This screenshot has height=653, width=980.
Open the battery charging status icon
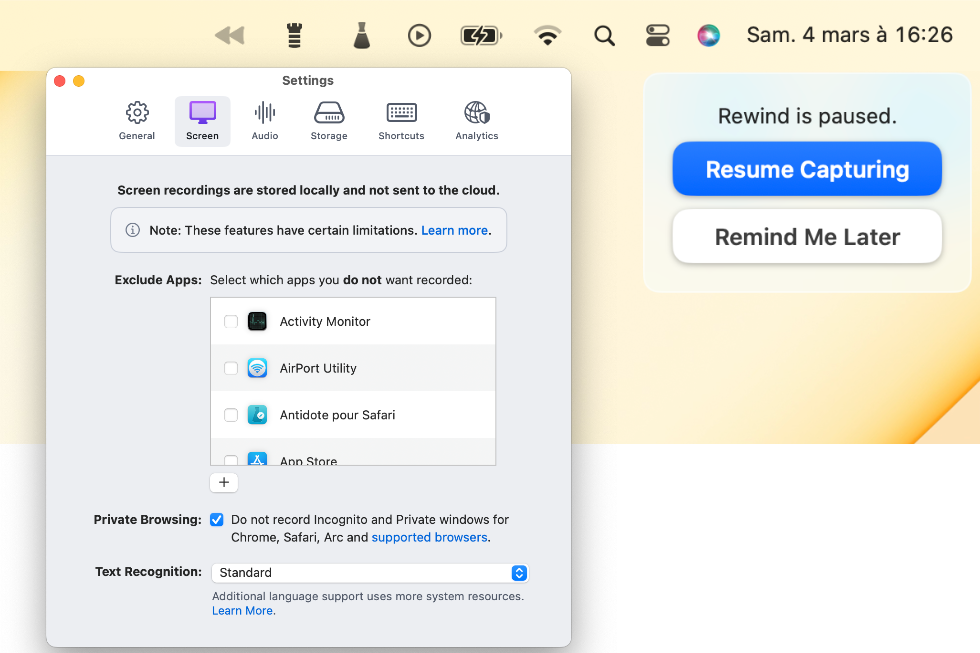481,36
